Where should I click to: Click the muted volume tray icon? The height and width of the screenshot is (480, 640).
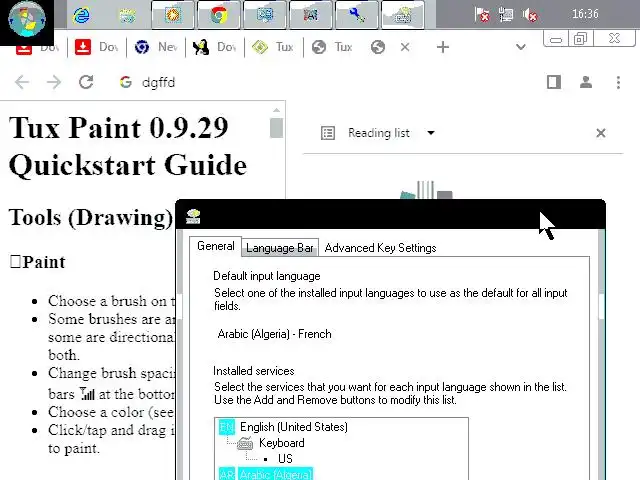(530, 15)
